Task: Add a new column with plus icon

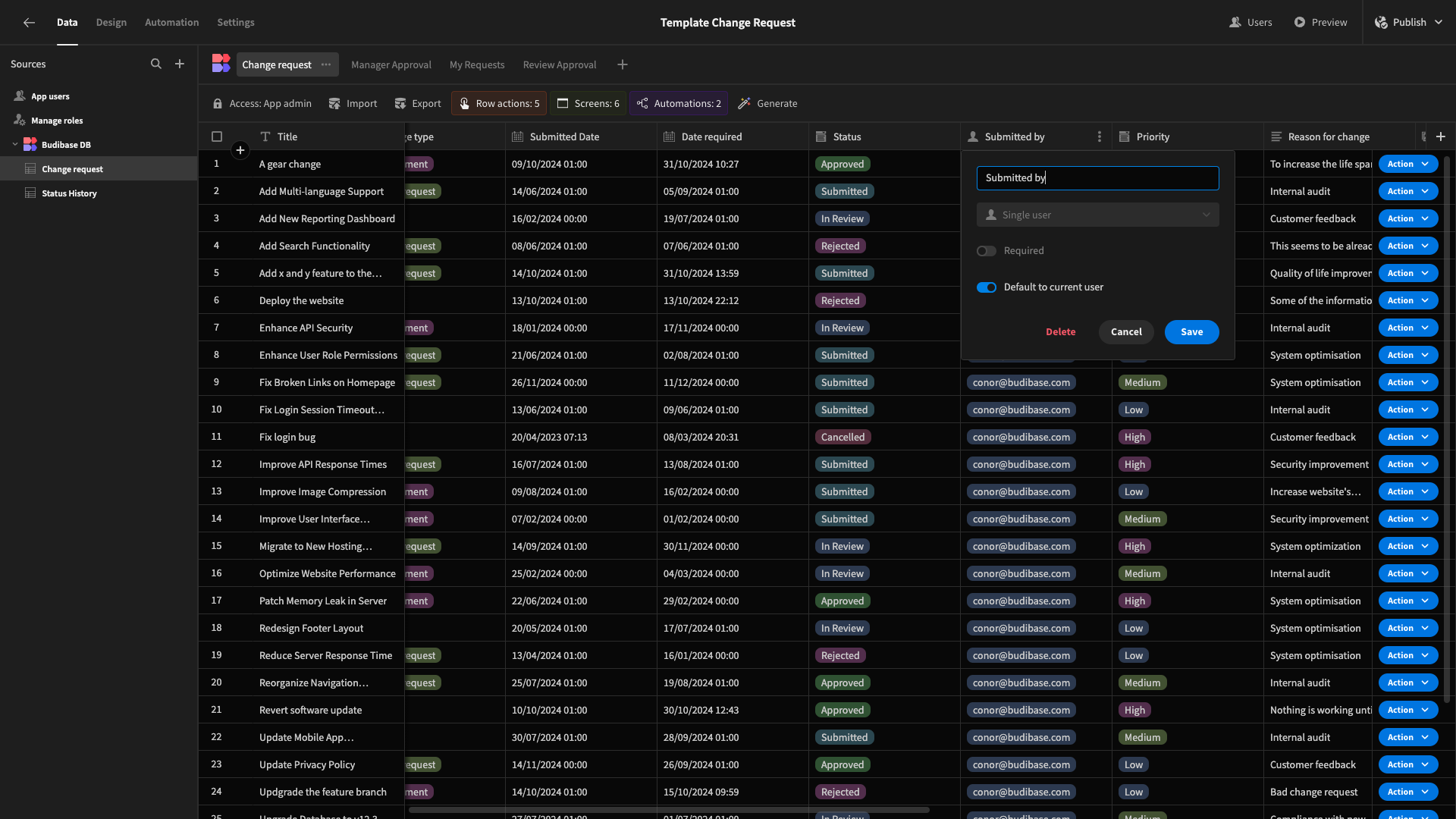Action: 1441,136
